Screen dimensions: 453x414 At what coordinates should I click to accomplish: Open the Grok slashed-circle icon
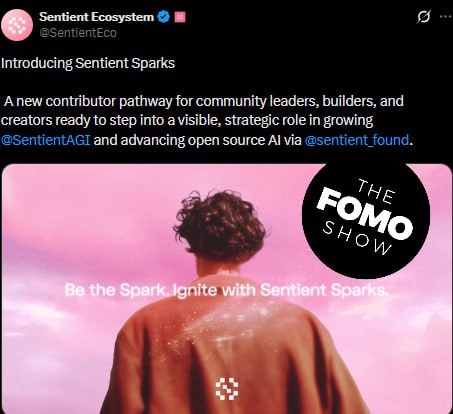pos(423,17)
